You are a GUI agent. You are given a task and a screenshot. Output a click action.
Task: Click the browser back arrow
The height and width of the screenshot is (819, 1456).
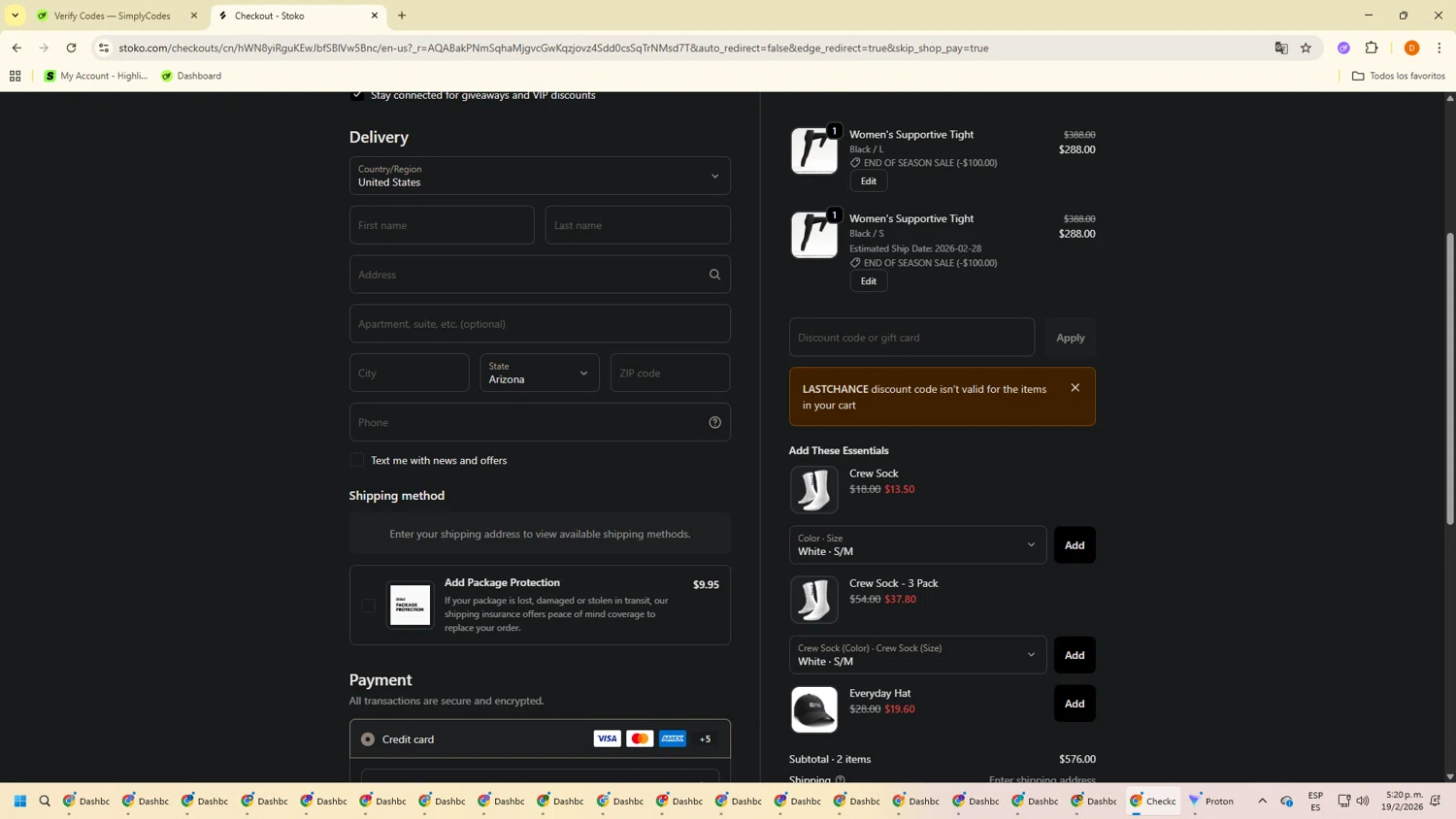point(17,48)
